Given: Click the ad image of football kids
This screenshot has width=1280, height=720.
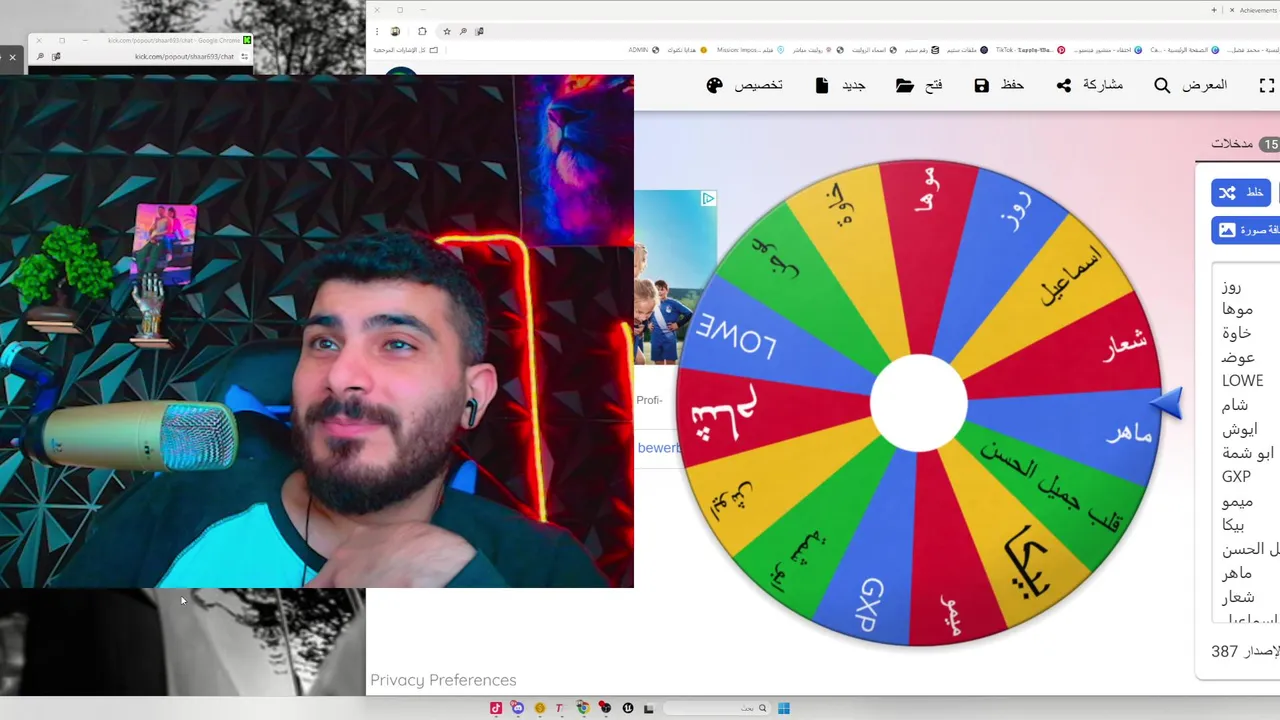Looking at the screenshot, I should [675, 278].
